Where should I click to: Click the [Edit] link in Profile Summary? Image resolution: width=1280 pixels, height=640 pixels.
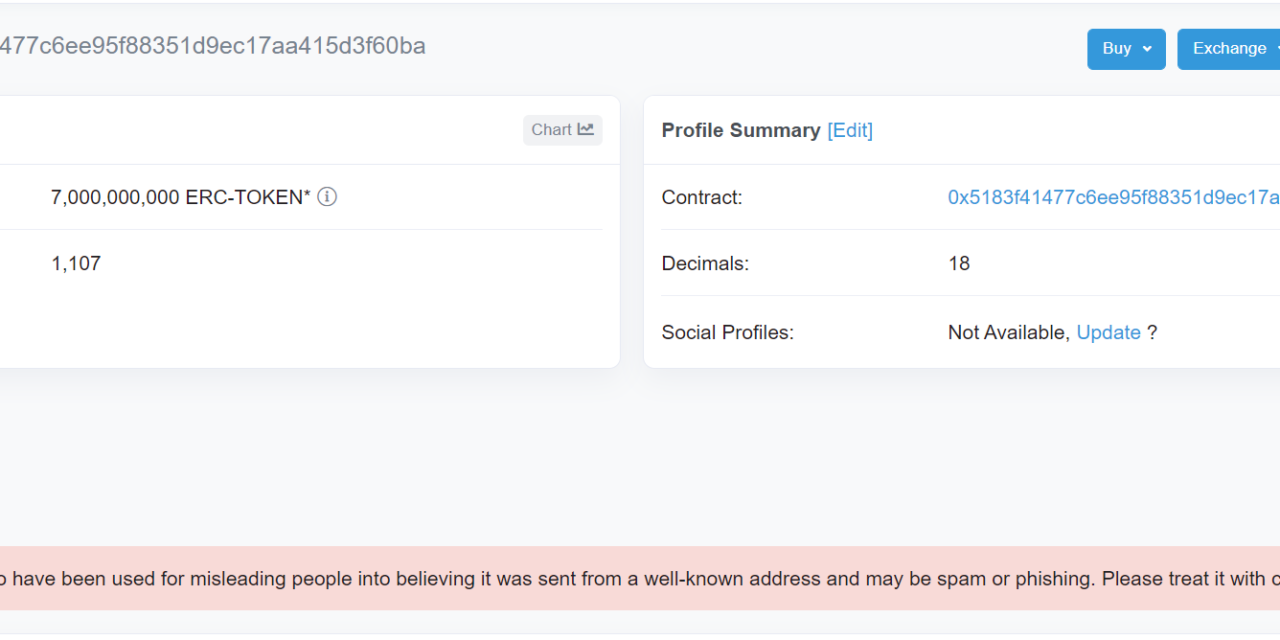pyautogui.click(x=850, y=131)
